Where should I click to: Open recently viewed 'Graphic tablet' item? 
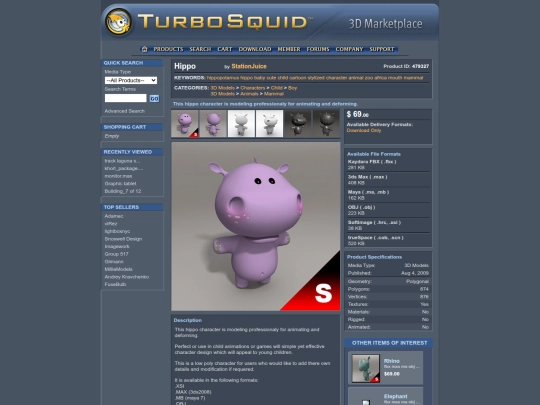(x=120, y=184)
